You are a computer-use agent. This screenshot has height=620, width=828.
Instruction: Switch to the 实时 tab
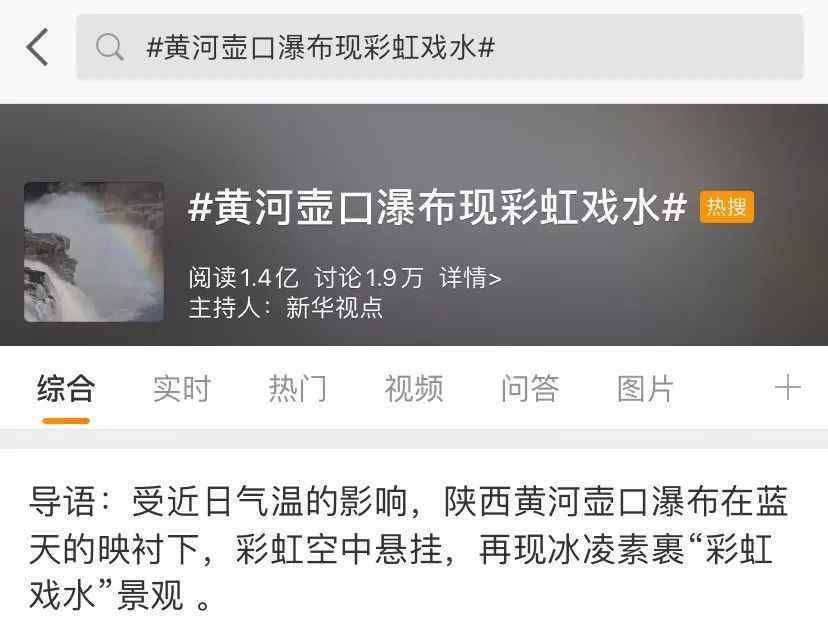point(182,388)
